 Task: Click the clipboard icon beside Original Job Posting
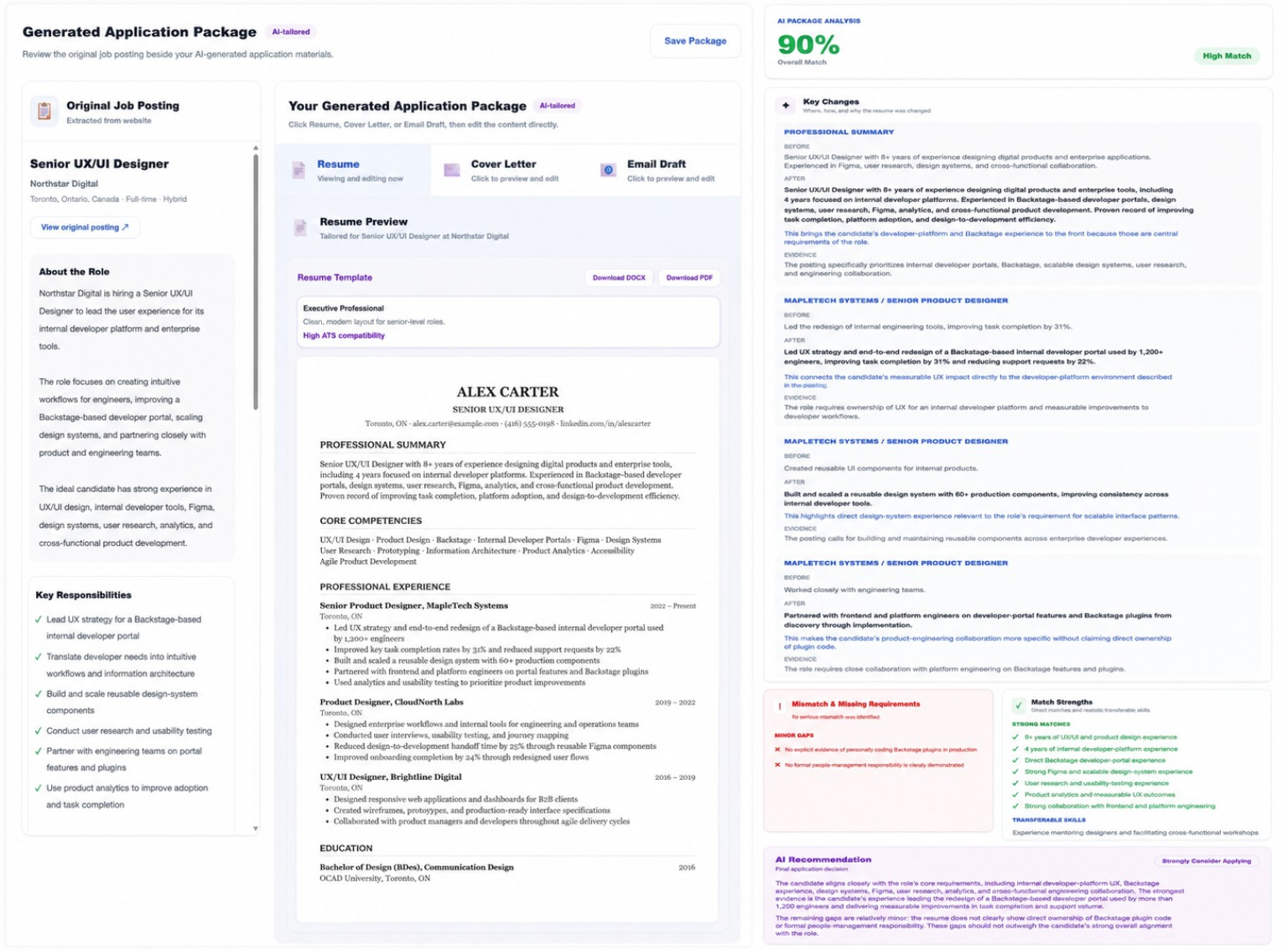click(x=44, y=111)
